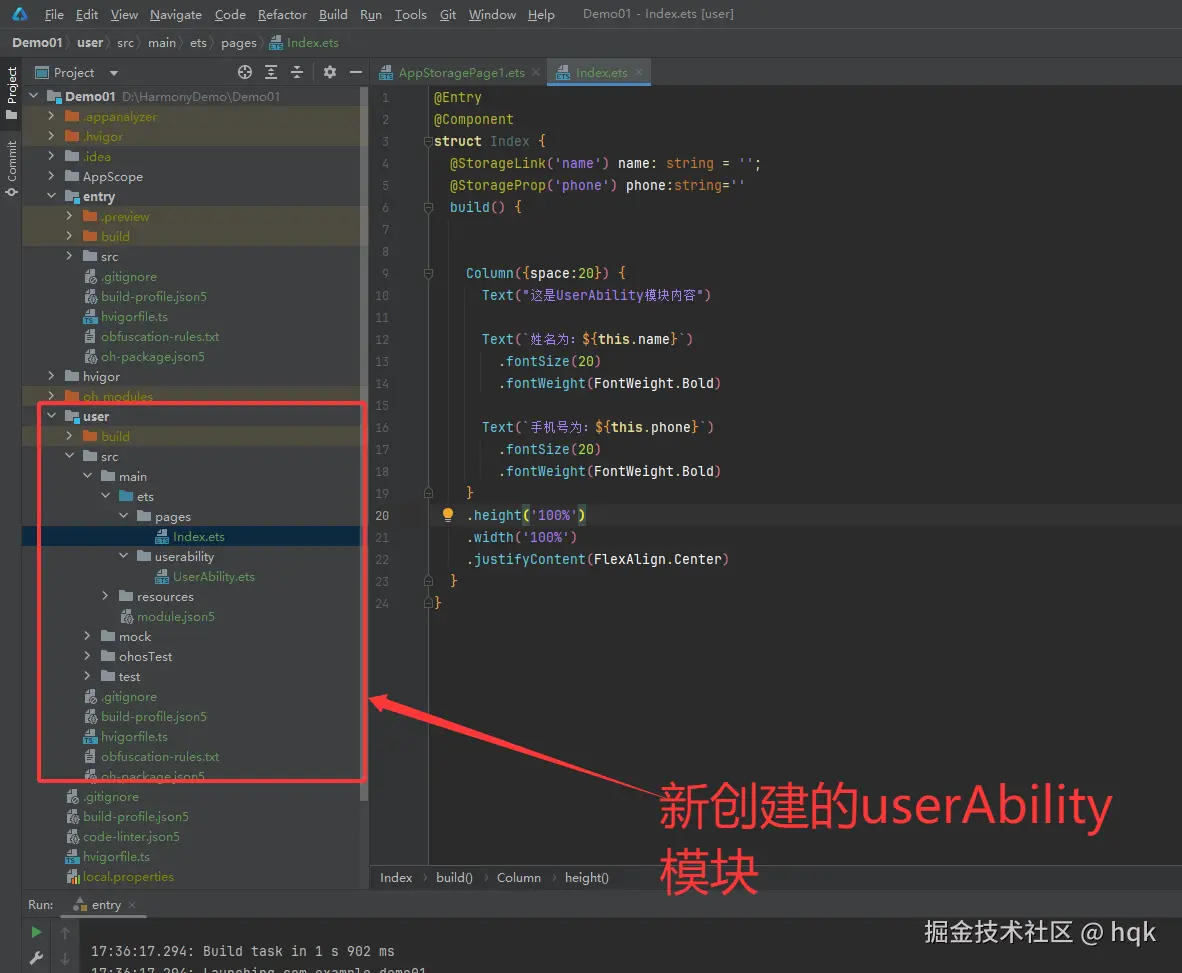Open Project panel settings gear
Viewport: 1182px width, 973px height.
pyautogui.click(x=330, y=72)
